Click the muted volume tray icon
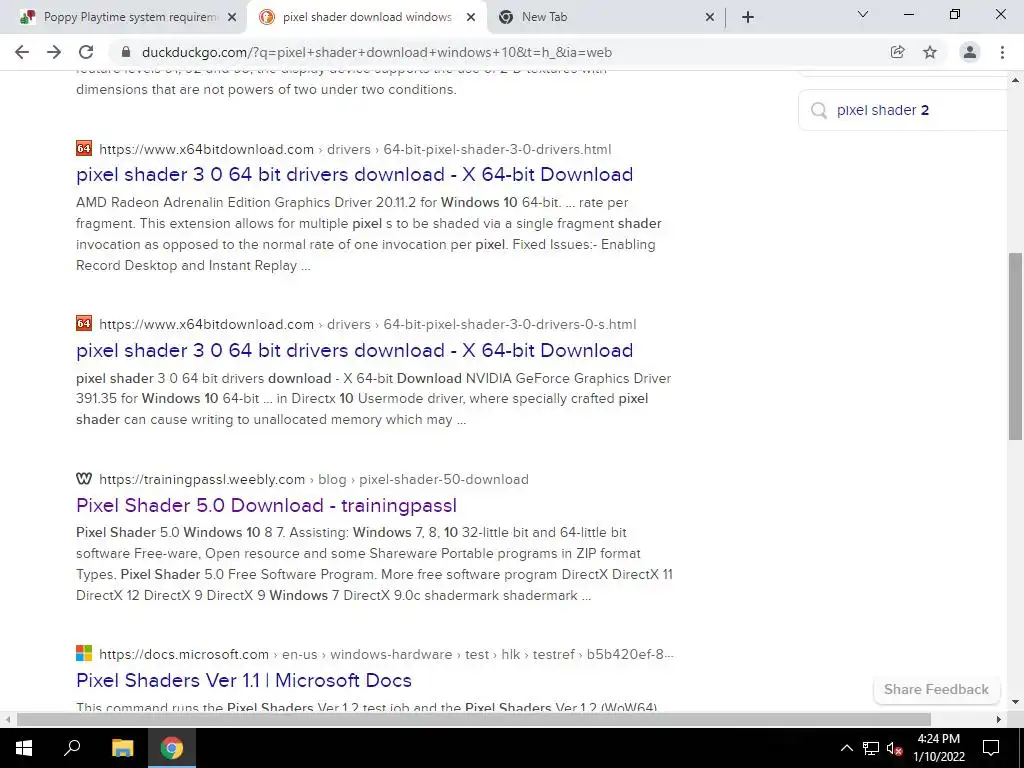Viewport: 1024px width, 768px height. (x=895, y=748)
